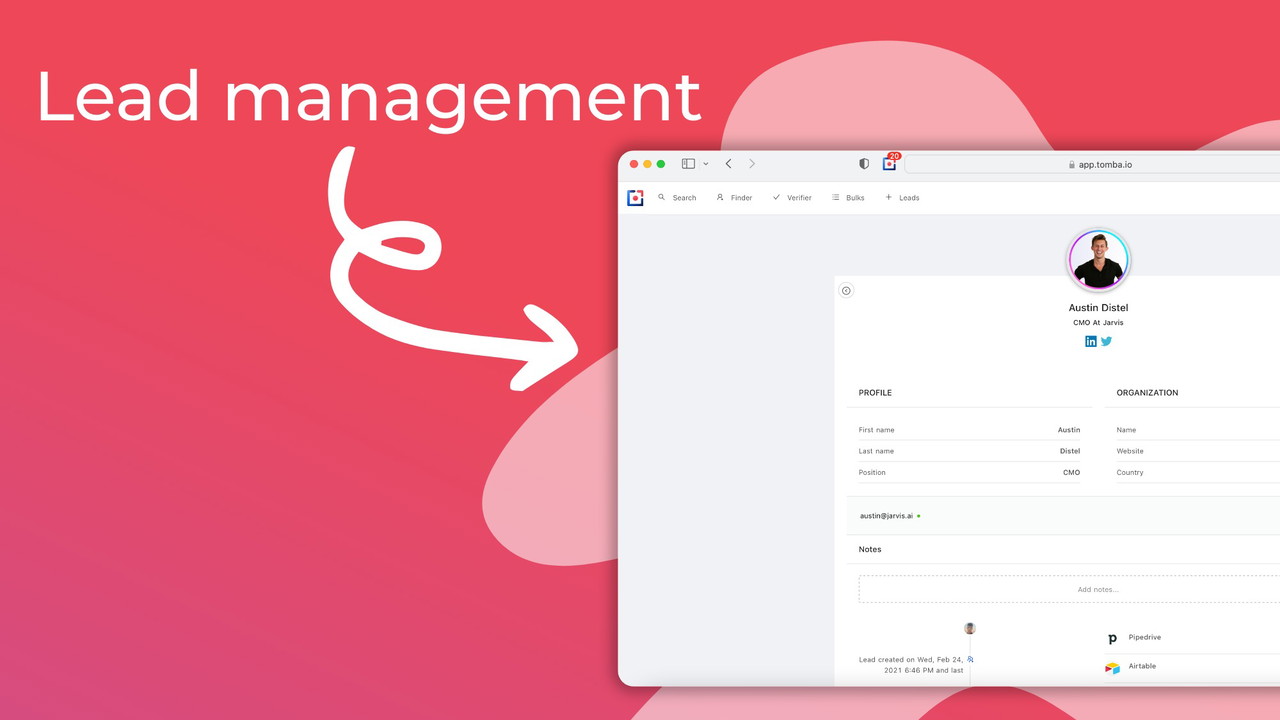Click the austin@jarvis.ai email address
Viewport: 1280px width, 720px height.
(x=886, y=516)
